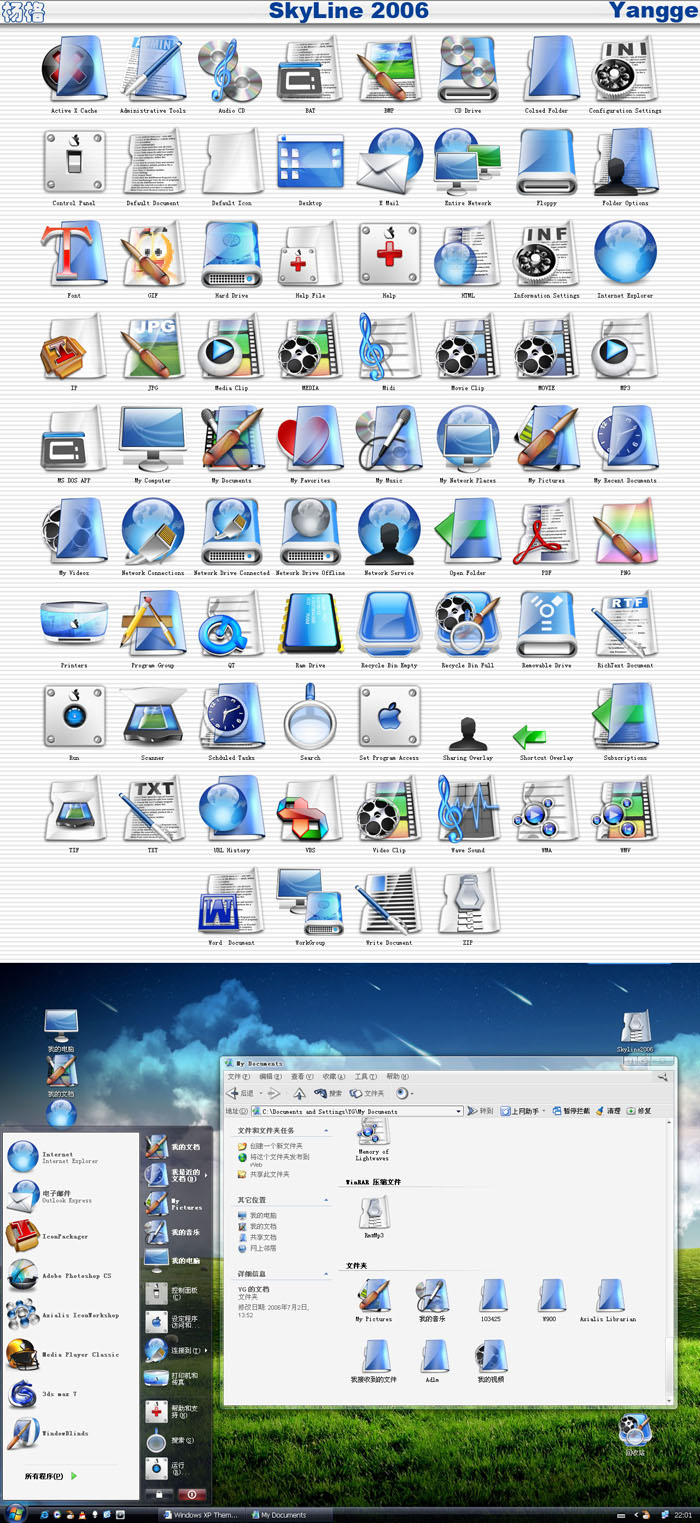Select the Internet Explorer globe in grid

[625, 254]
